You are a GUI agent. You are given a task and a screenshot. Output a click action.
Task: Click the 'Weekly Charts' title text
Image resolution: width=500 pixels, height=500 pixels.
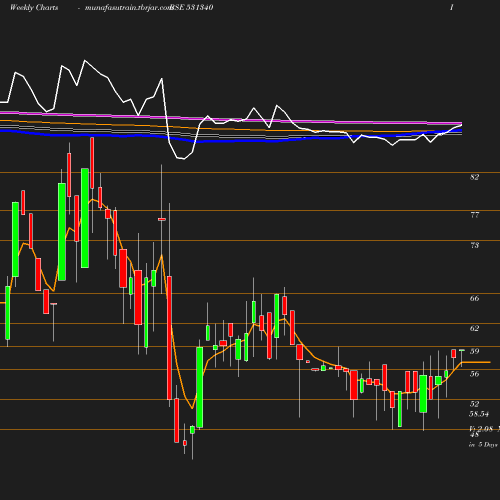pos(34,8)
